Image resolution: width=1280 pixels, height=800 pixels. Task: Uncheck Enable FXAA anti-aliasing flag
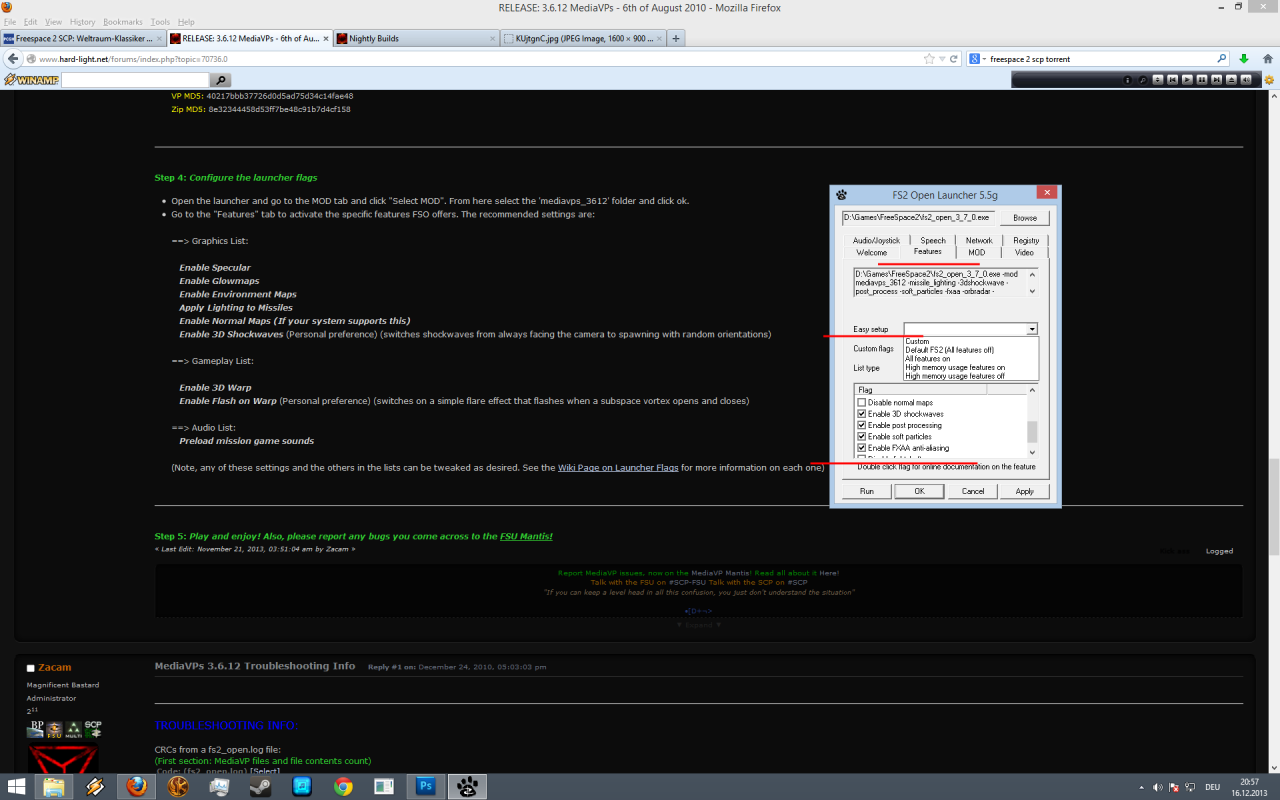coord(862,448)
